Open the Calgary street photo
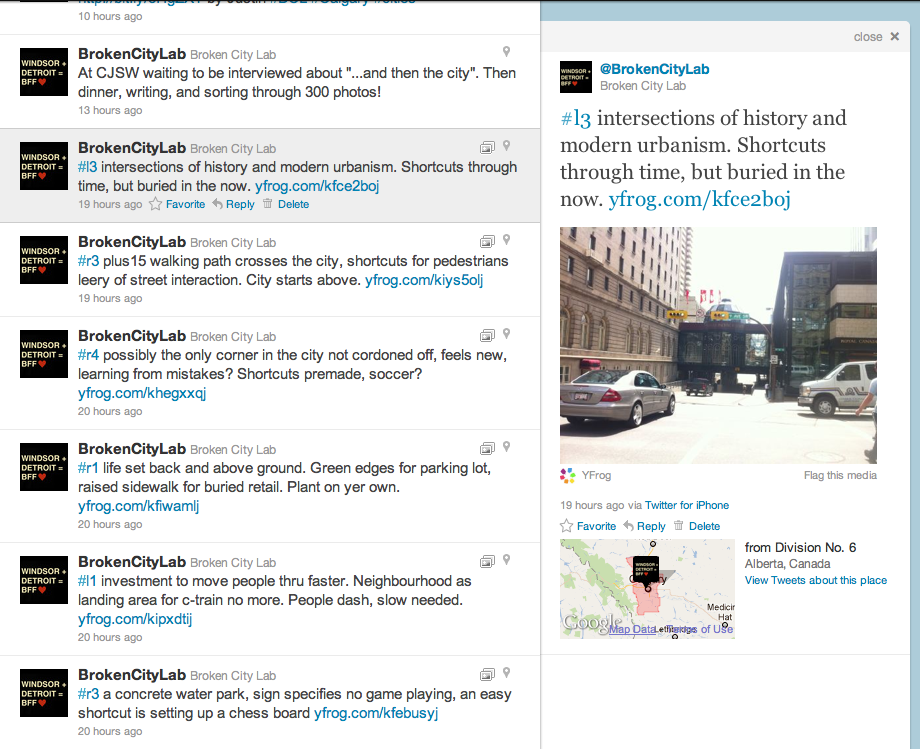The image size is (920, 749). pos(718,345)
